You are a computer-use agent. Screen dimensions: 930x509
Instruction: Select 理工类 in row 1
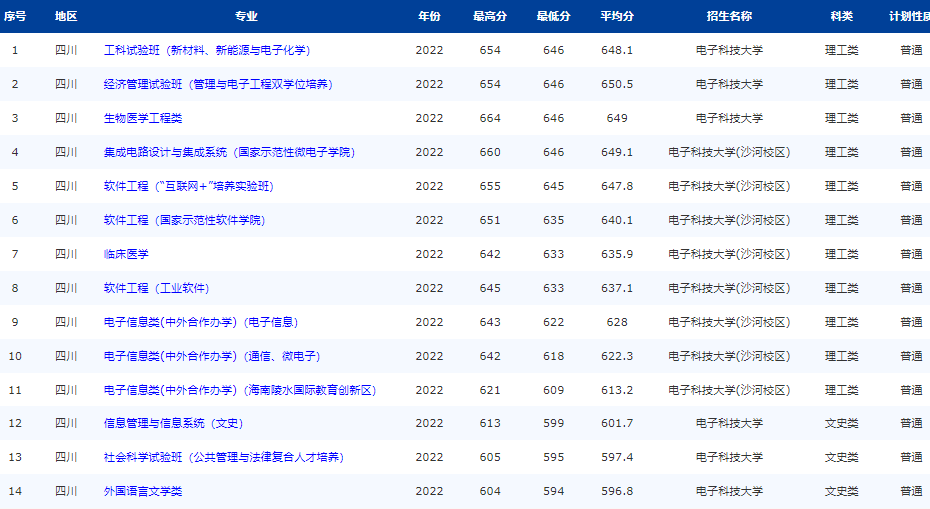pyautogui.click(x=842, y=50)
